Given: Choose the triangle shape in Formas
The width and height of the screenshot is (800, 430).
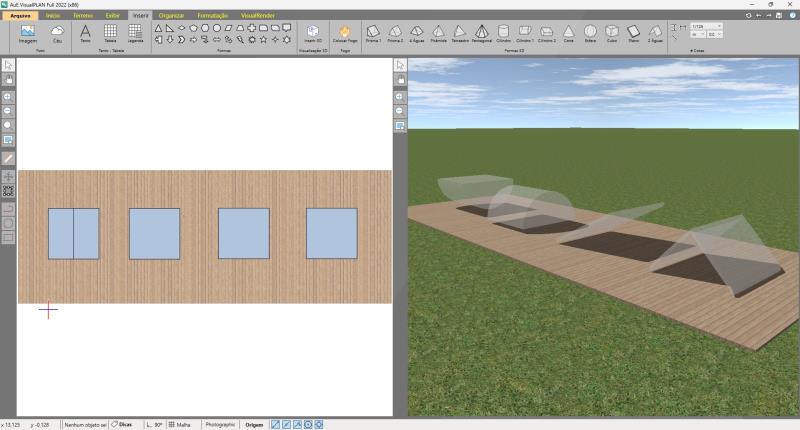Looking at the screenshot, I should (158, 28).
